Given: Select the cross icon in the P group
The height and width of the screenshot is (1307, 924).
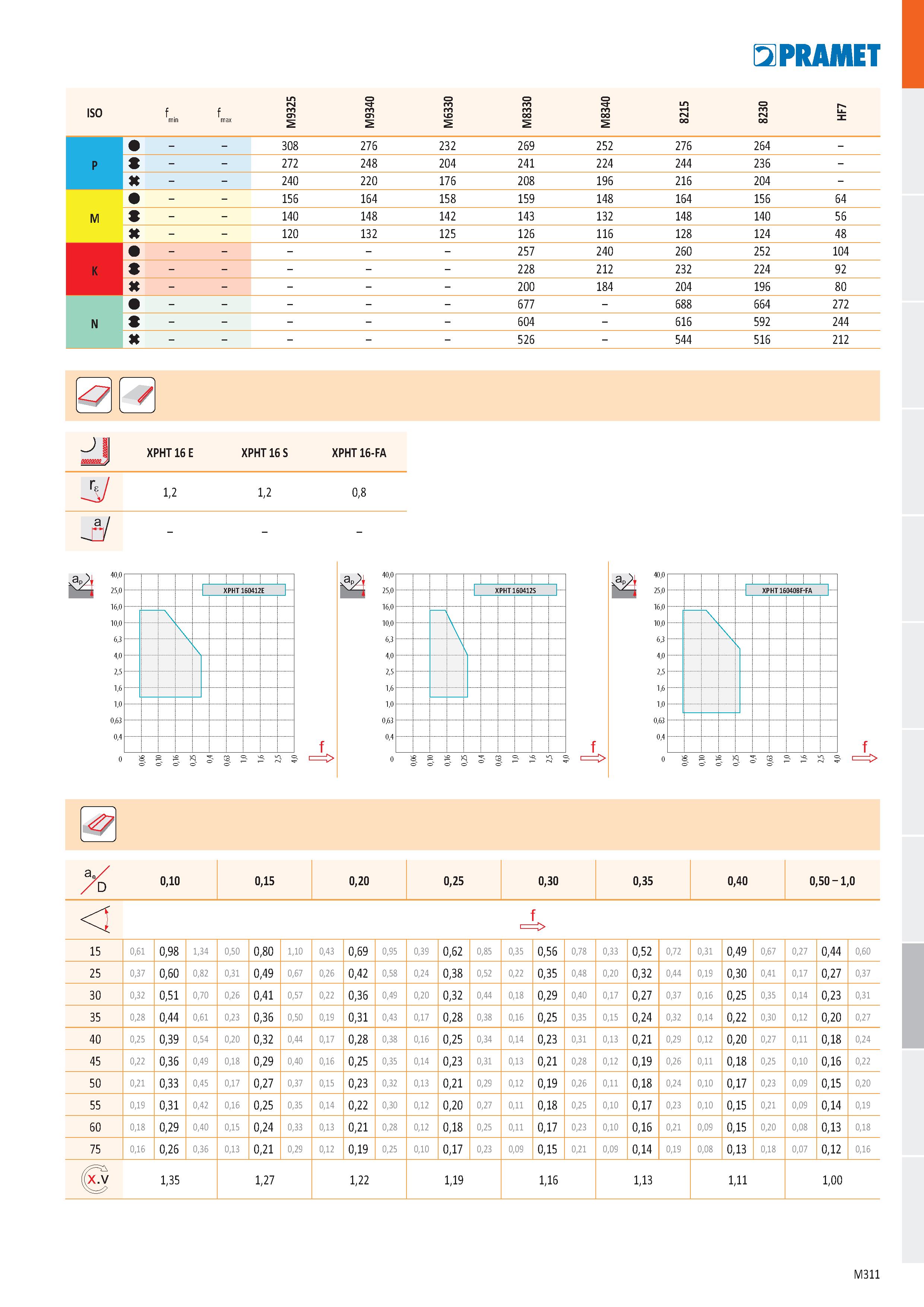Looking at the screenshot, I should pos(135,181).
